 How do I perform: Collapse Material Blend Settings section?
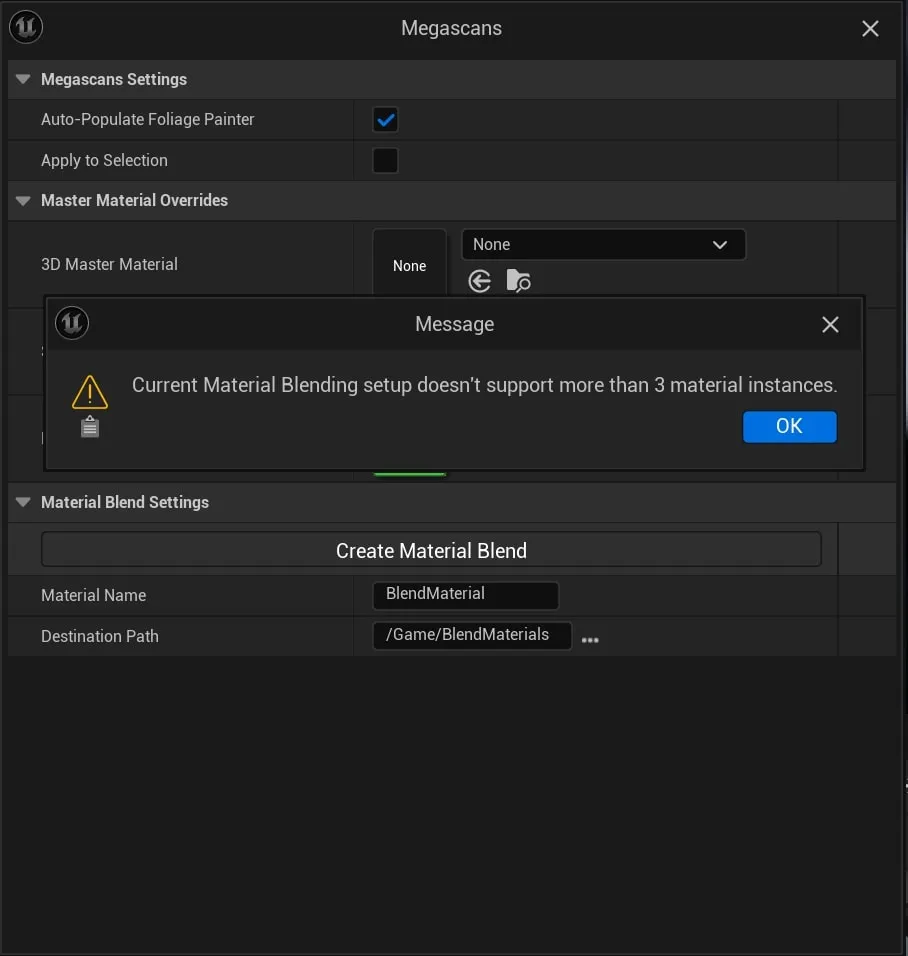pos(23,502)
